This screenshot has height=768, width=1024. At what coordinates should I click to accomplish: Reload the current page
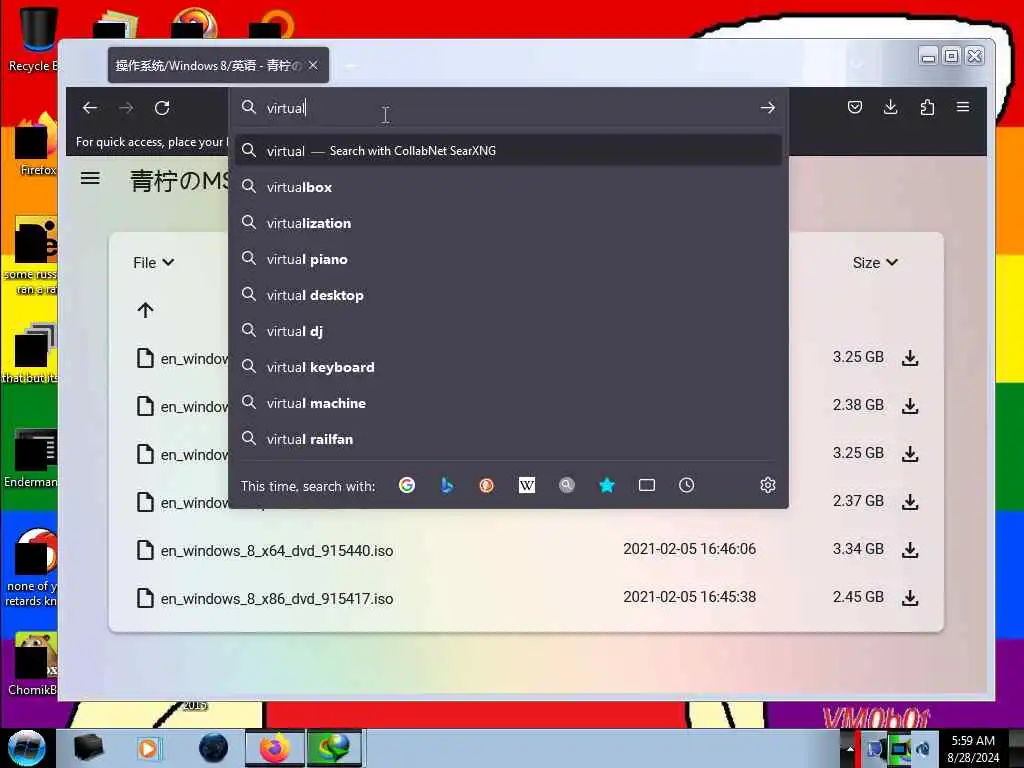tap(162, 108)
